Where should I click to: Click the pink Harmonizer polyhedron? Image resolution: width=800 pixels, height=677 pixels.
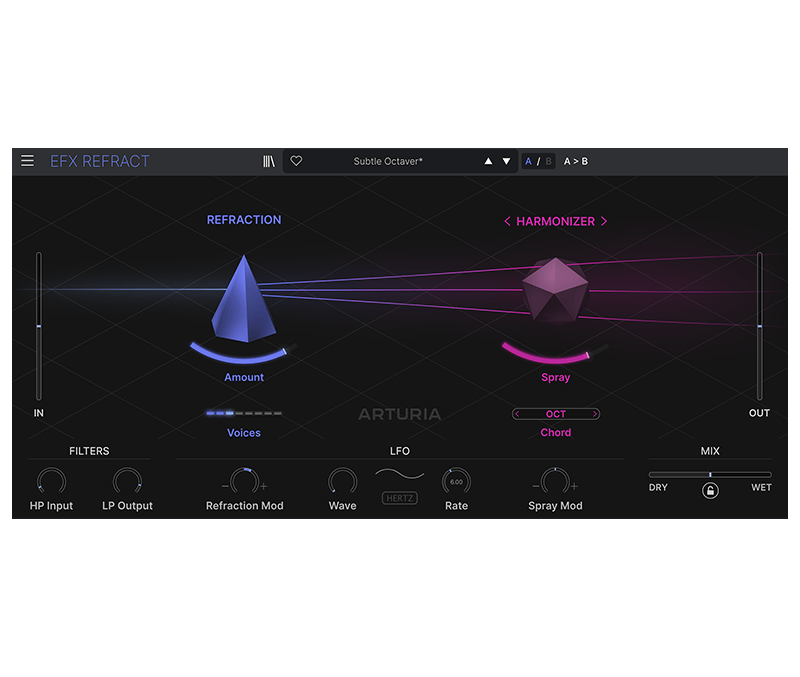(x=555, y=290)
